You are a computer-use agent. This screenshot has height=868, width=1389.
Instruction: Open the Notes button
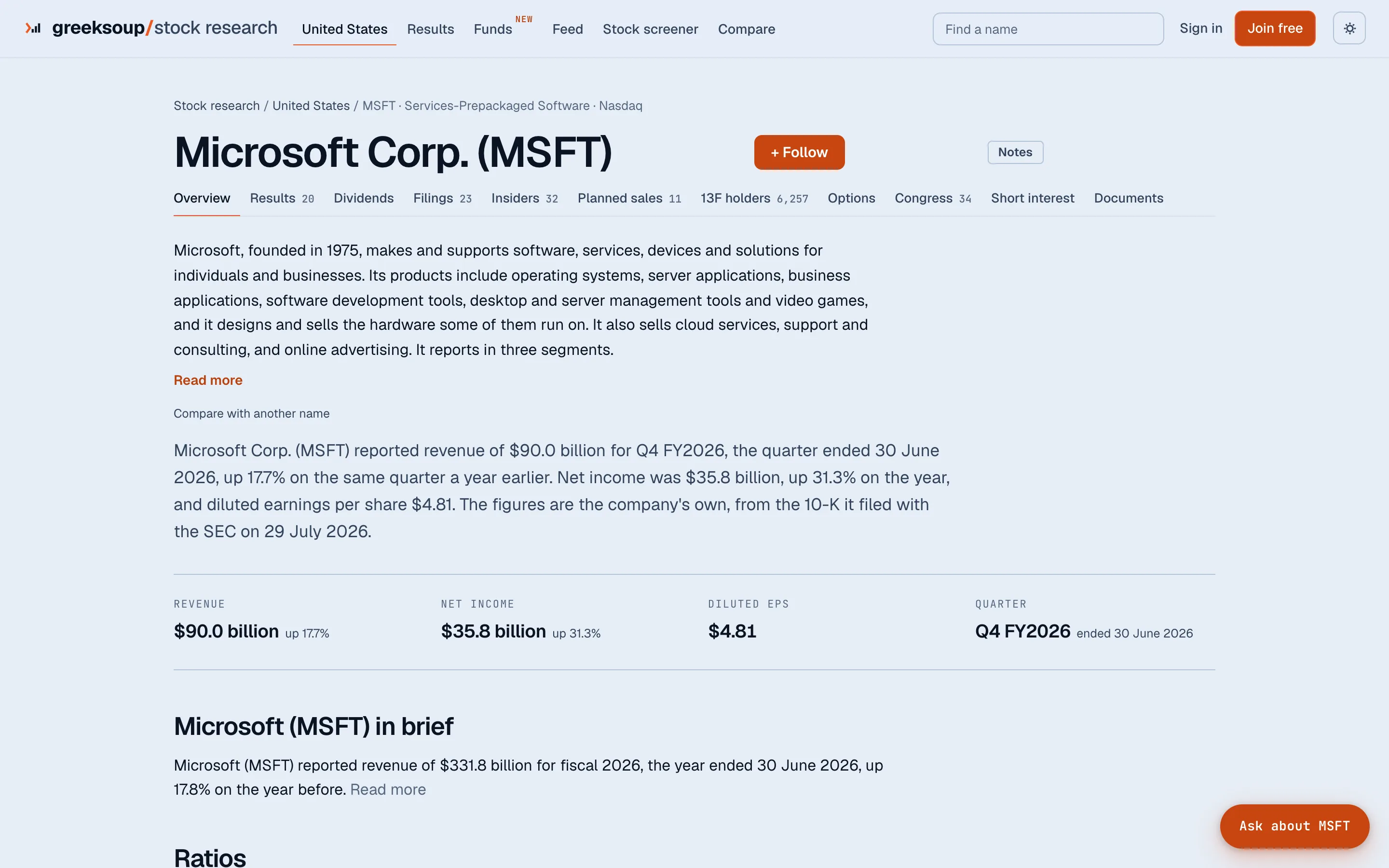[1015, 152]
